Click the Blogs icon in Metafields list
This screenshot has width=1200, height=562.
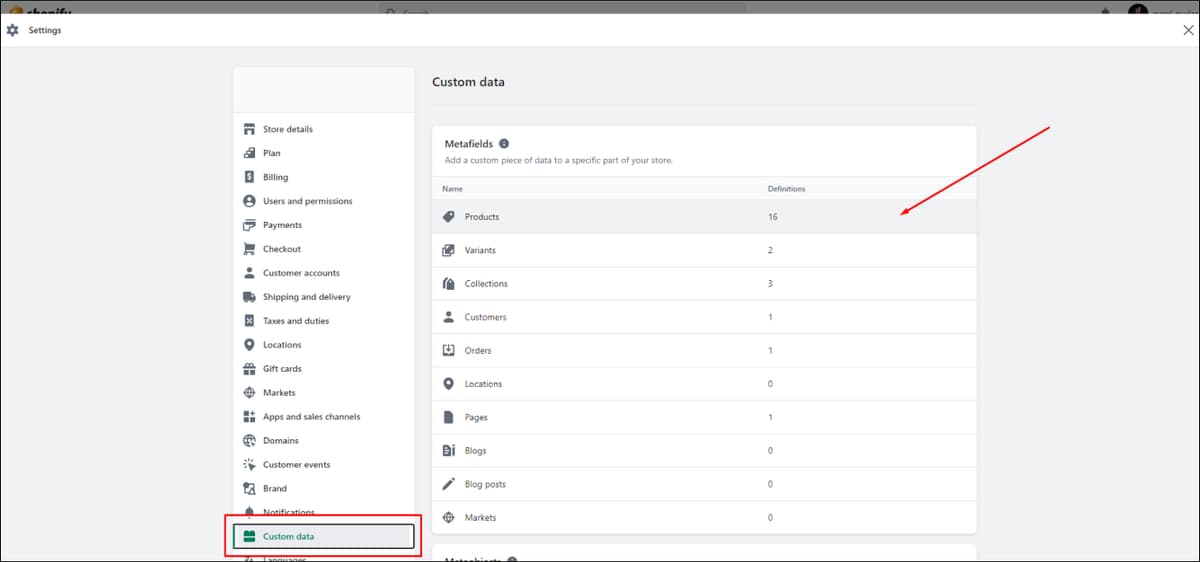click(x=449, y=451)
